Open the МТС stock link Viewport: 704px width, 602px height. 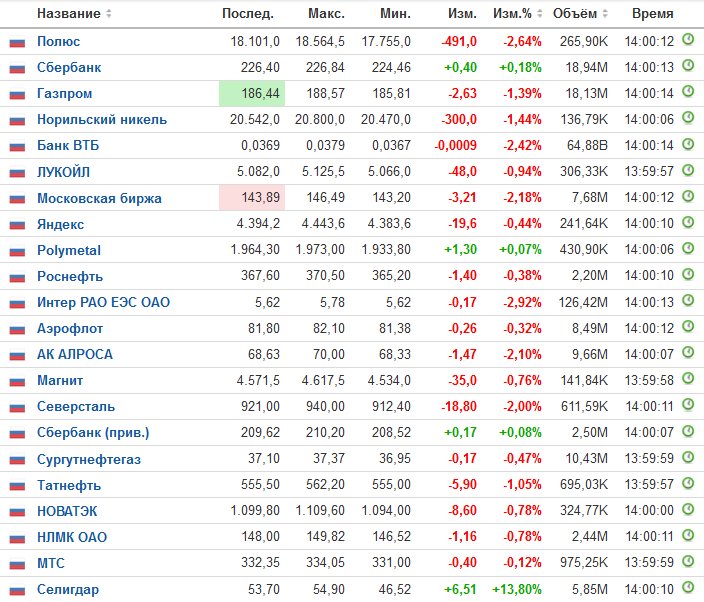51,563
